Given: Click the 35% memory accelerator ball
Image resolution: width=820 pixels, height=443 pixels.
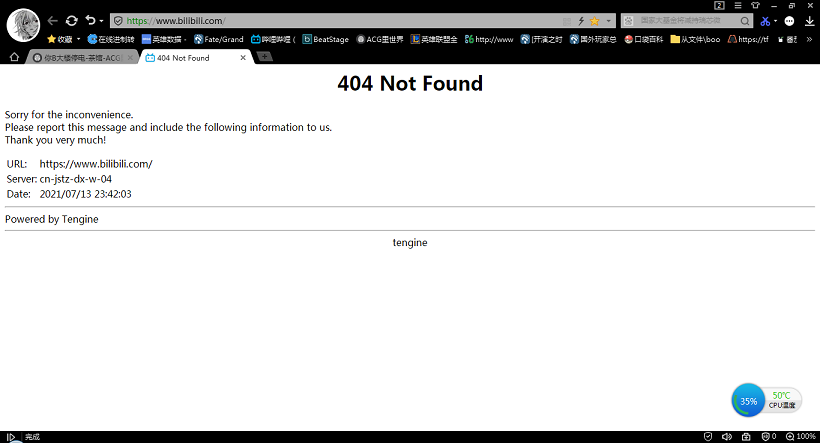Looking at the screenshot, I should tap(748, 401).
